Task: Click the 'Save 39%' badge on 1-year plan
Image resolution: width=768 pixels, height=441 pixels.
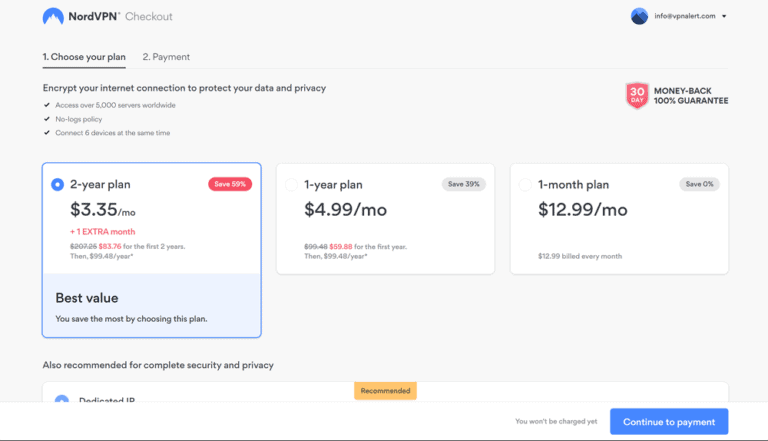Action: [x=464, y=184]
